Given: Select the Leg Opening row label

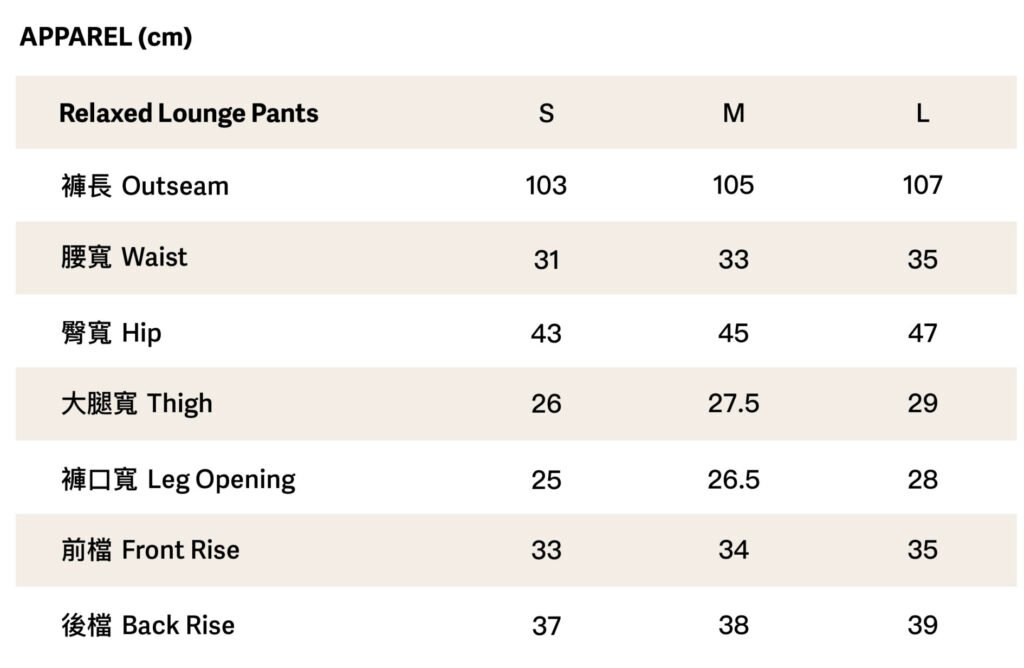Looking at the screenshot, I should pos(178,480).
